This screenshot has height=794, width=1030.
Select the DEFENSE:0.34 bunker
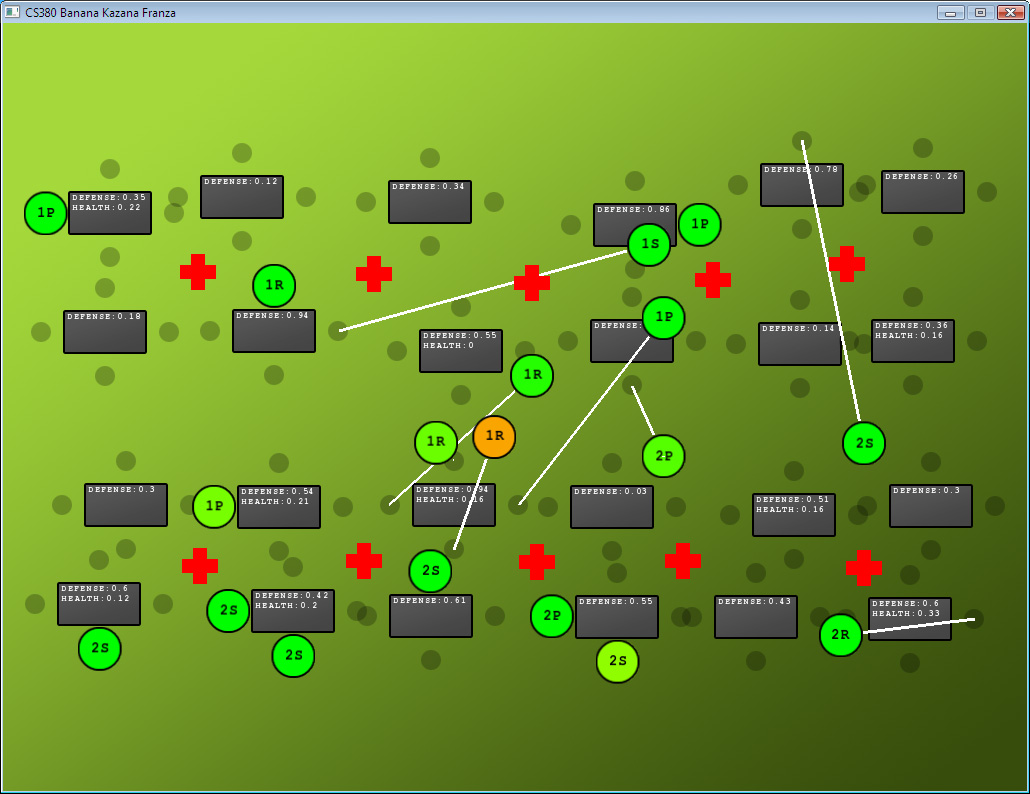click(x=430, y=202)
